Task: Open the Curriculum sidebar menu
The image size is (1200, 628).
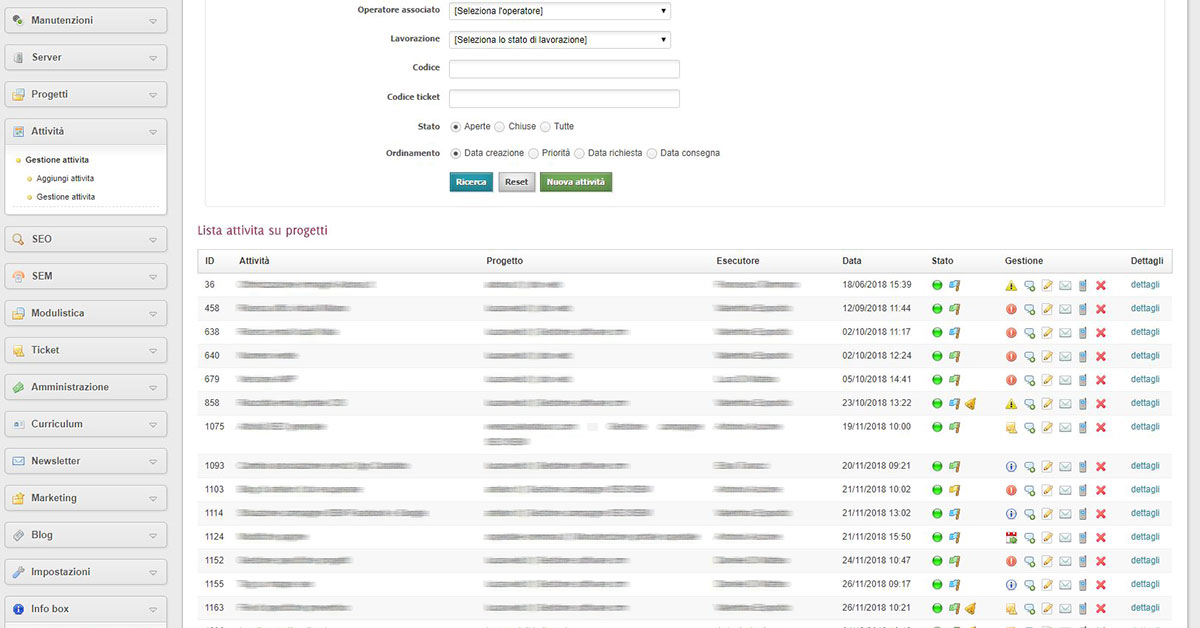Action: tap(86, 424)
